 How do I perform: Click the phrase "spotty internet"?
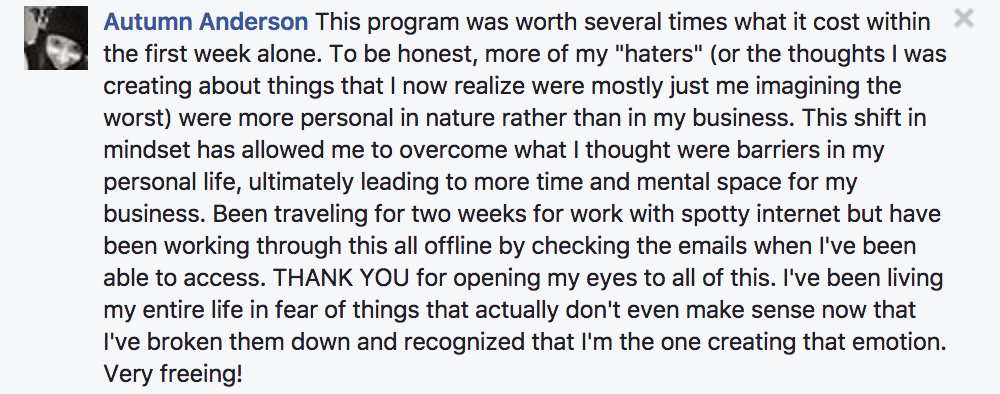(x=761, y=214)
